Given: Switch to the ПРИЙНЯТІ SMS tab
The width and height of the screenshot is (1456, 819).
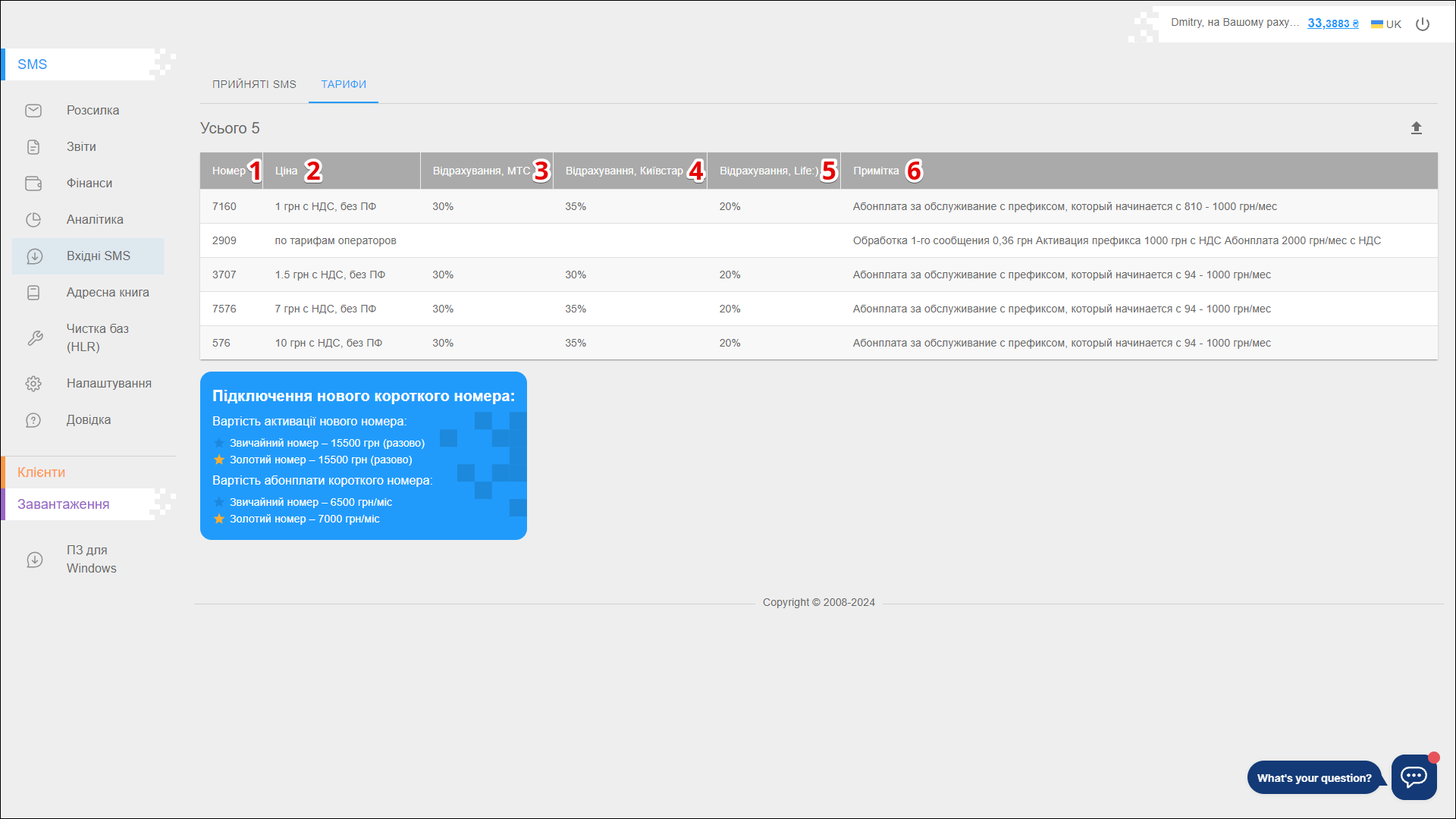Looking at the screenshot, I should [x=254, y=84].
